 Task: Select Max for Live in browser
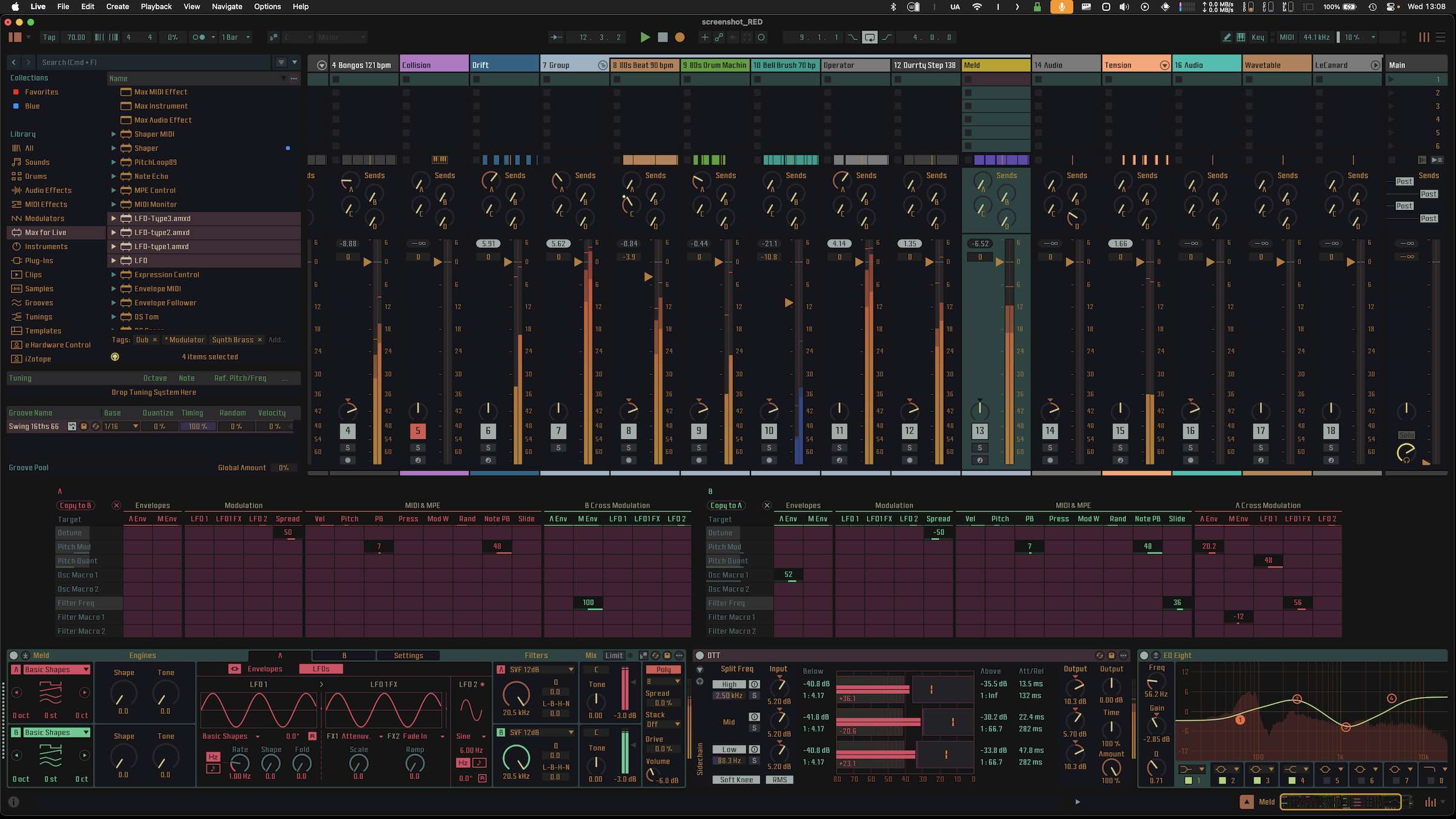[45, 232]
